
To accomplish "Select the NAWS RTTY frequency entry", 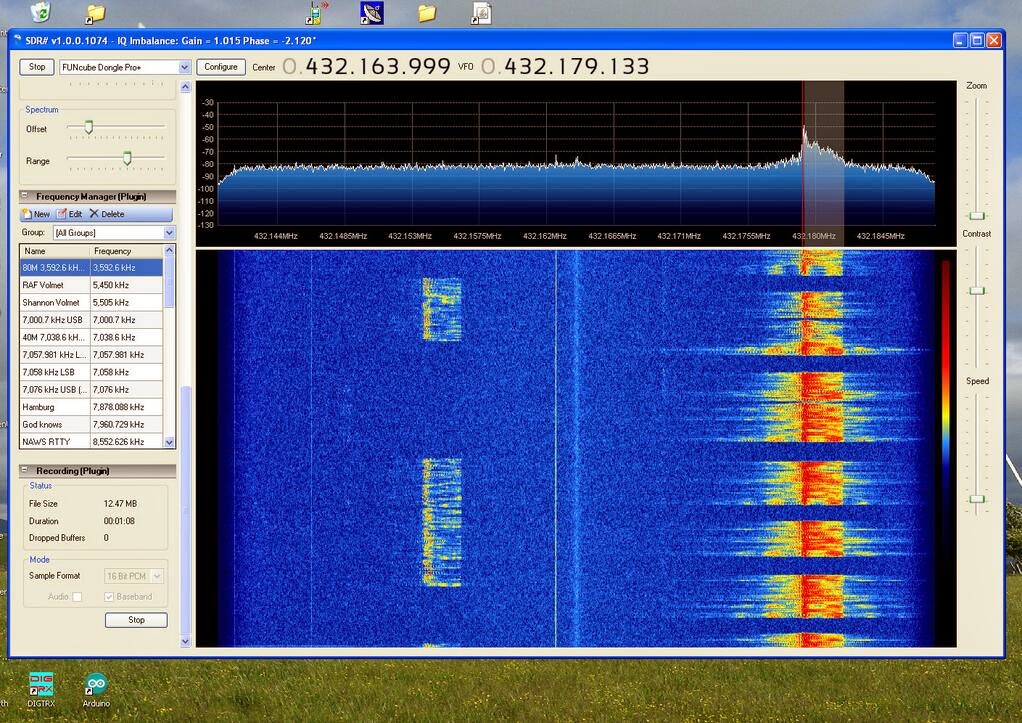I will pos(91,441).
